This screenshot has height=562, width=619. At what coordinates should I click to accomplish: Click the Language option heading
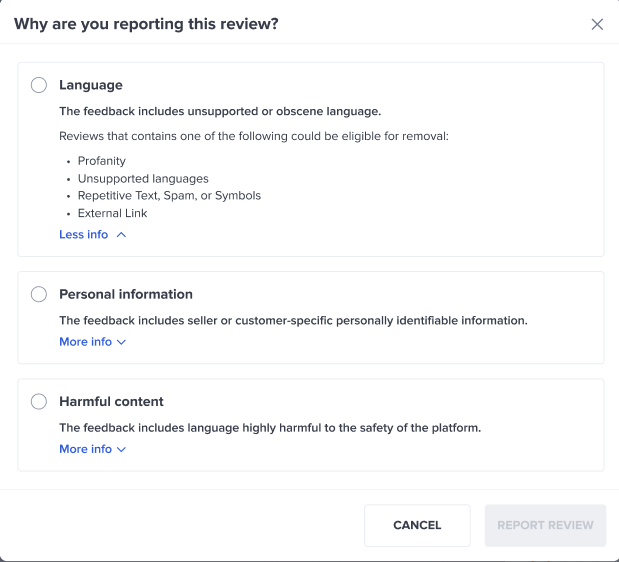pos(91,85)
